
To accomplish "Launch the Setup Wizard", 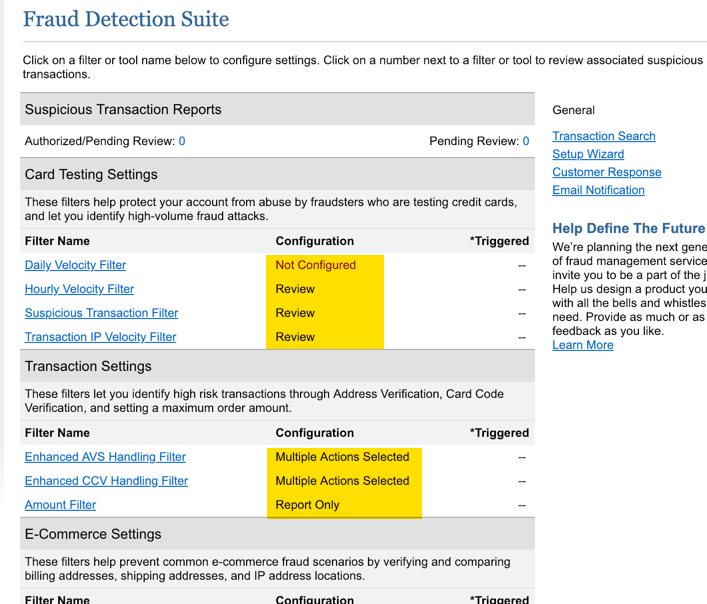I will click(x=588, y=154).
